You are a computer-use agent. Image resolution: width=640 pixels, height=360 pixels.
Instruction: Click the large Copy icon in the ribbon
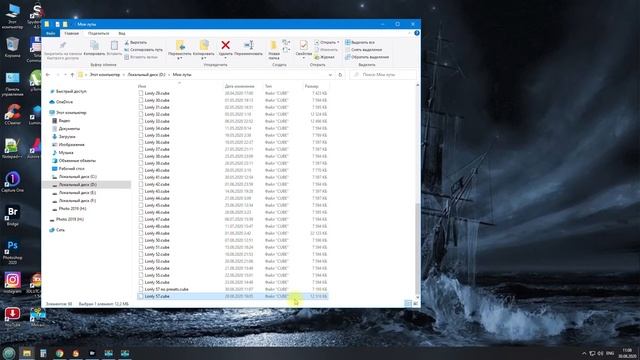click(94, 45)
